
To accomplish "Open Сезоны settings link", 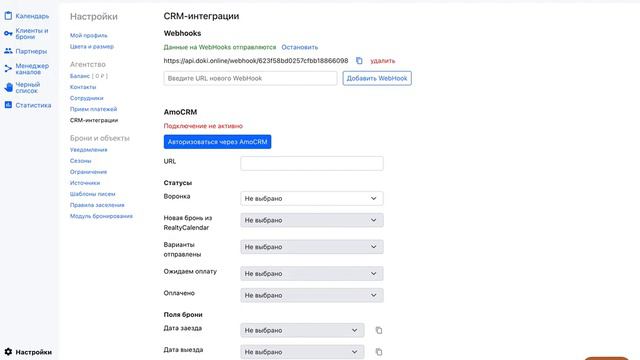I will point(80,161).
